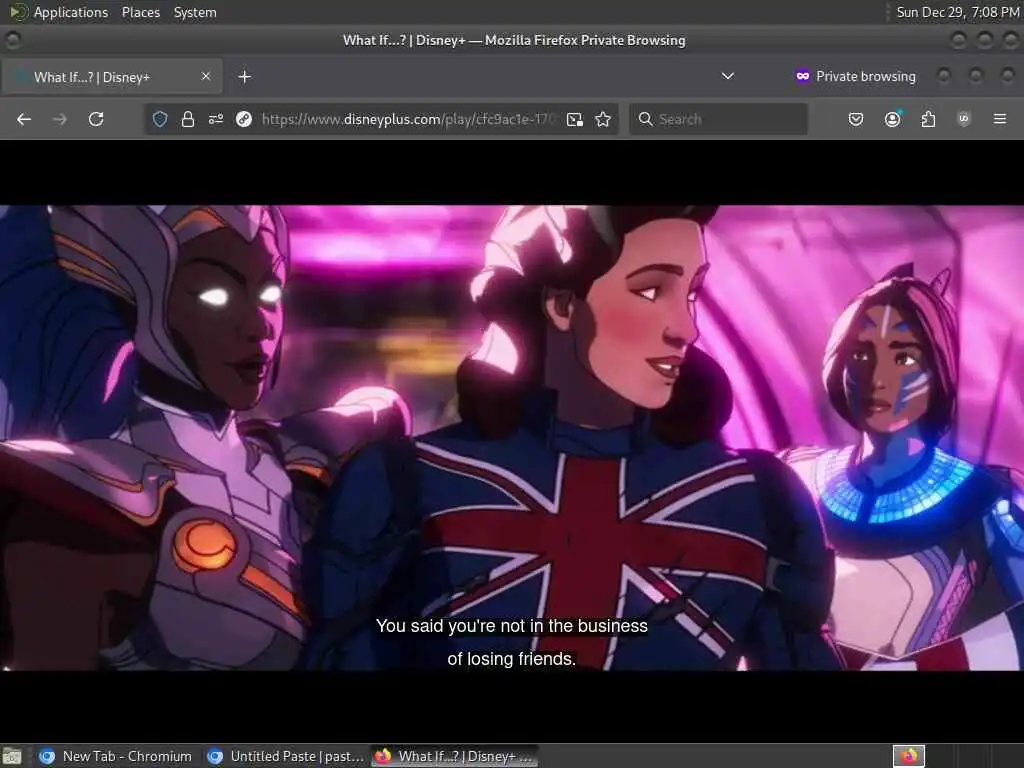The width and height of the screenshot is (1024, 768).
Task: Expand the list all tabs chevron
Action: 728,76
